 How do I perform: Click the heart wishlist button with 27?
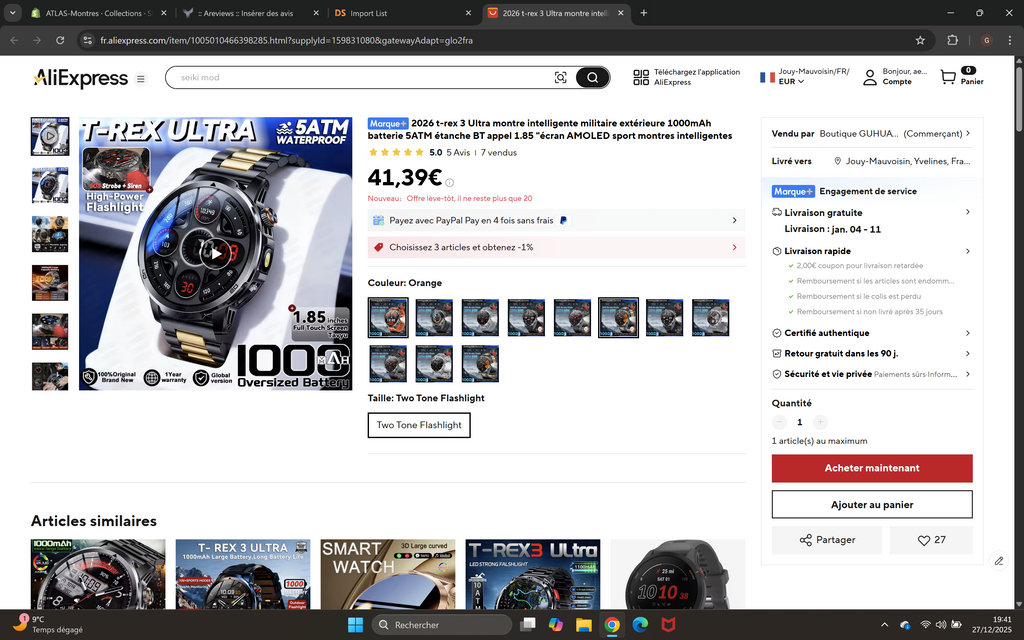931,540
